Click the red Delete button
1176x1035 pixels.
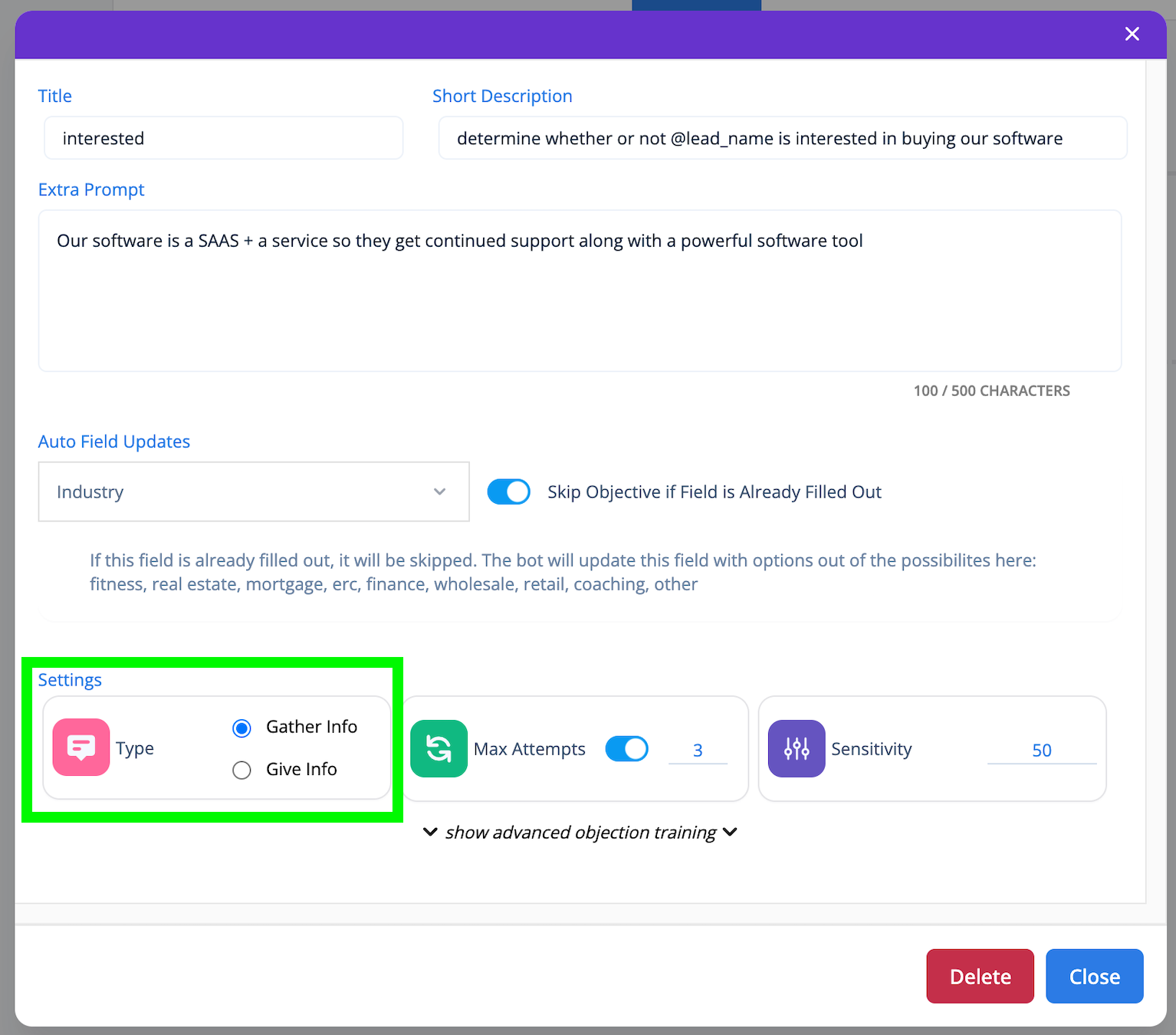tap(980, 976)
